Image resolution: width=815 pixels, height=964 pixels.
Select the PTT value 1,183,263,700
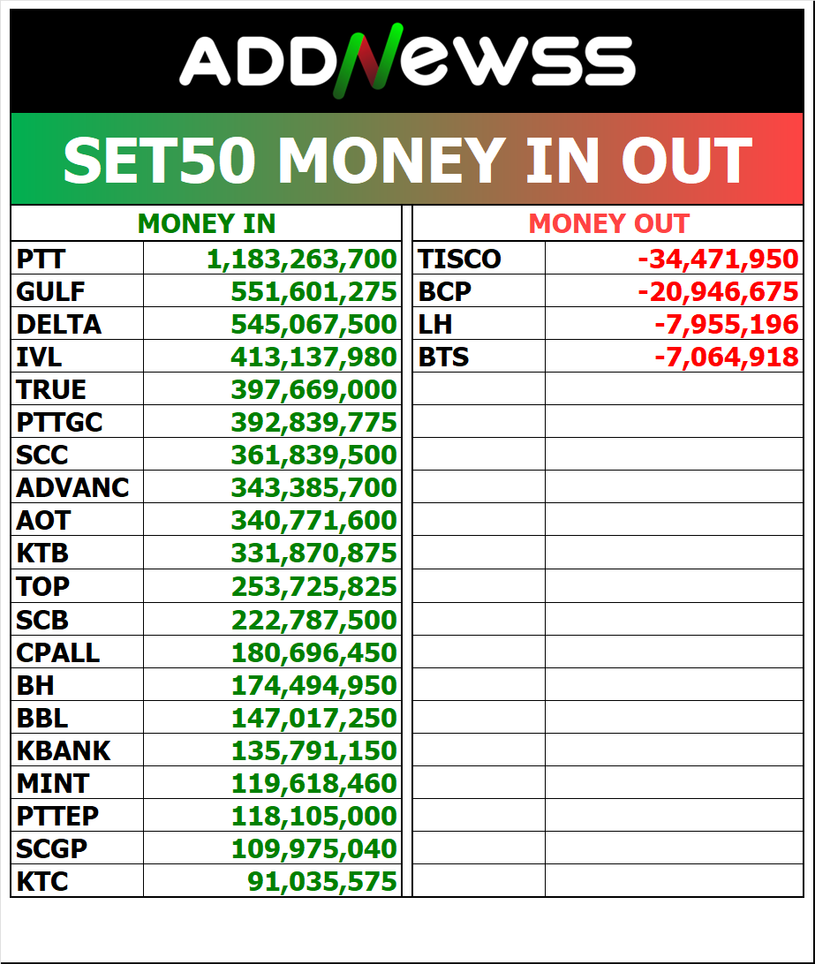coord(302,260)
